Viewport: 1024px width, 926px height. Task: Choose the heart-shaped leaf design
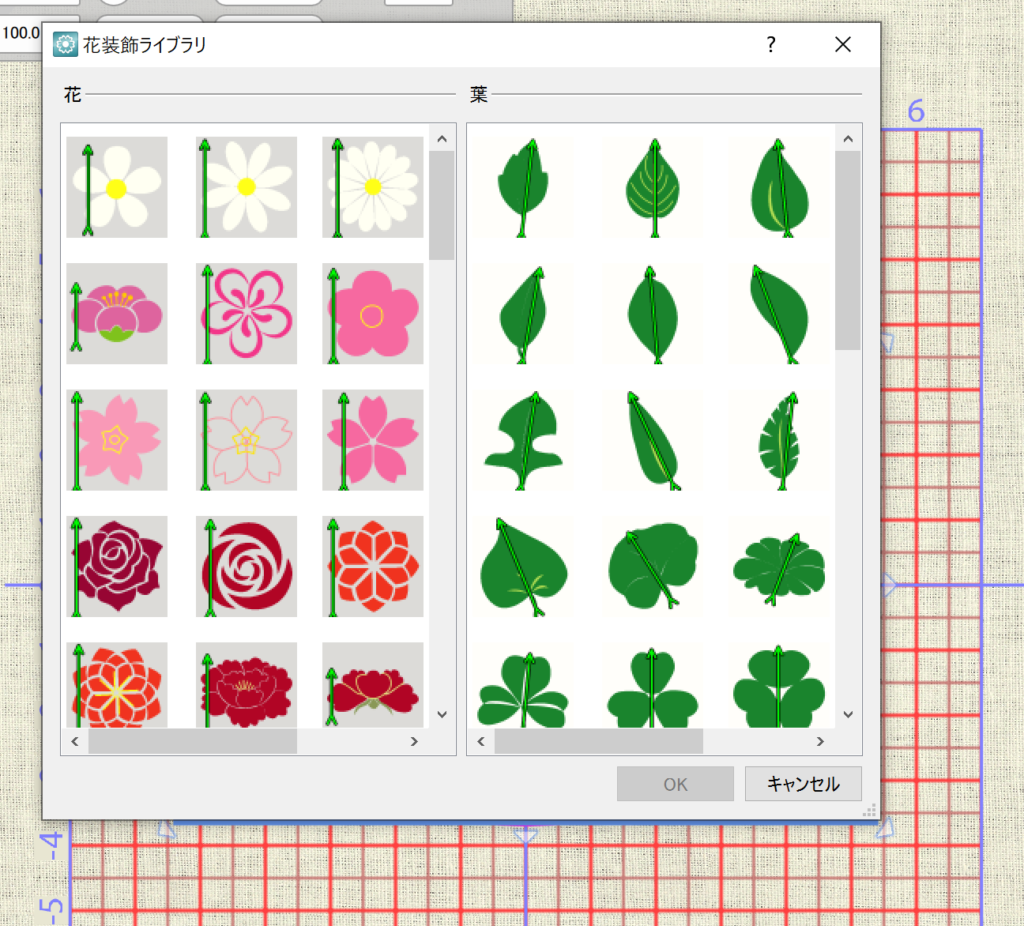(523, 567)
